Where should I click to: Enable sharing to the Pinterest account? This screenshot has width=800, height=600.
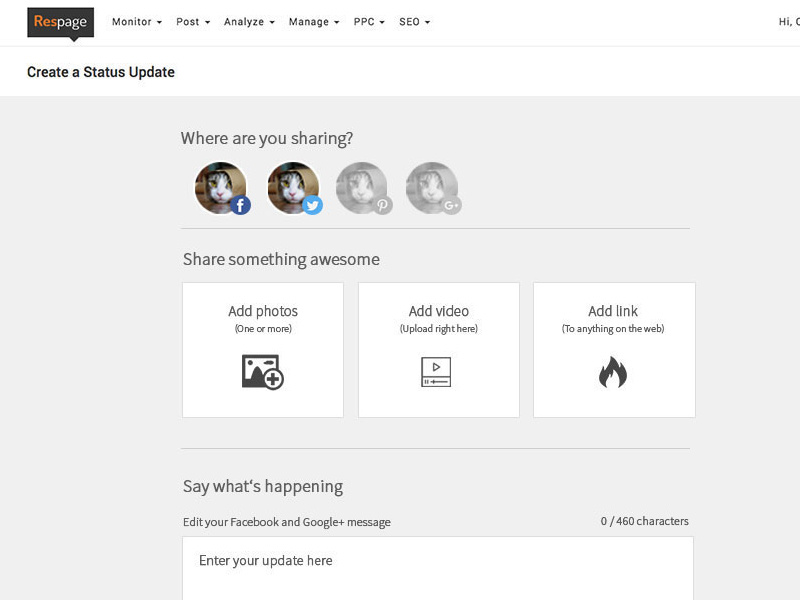pyautogui.click(x=364, y=187)
